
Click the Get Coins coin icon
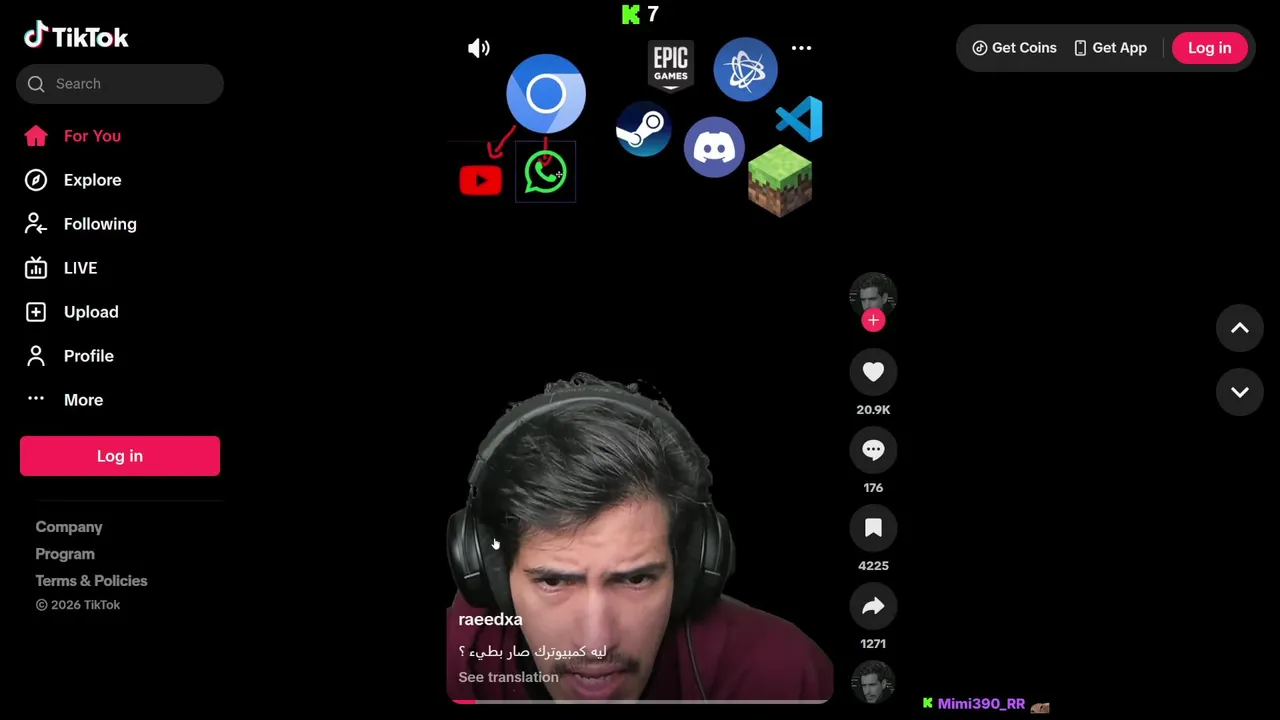(x=980, y=48)
